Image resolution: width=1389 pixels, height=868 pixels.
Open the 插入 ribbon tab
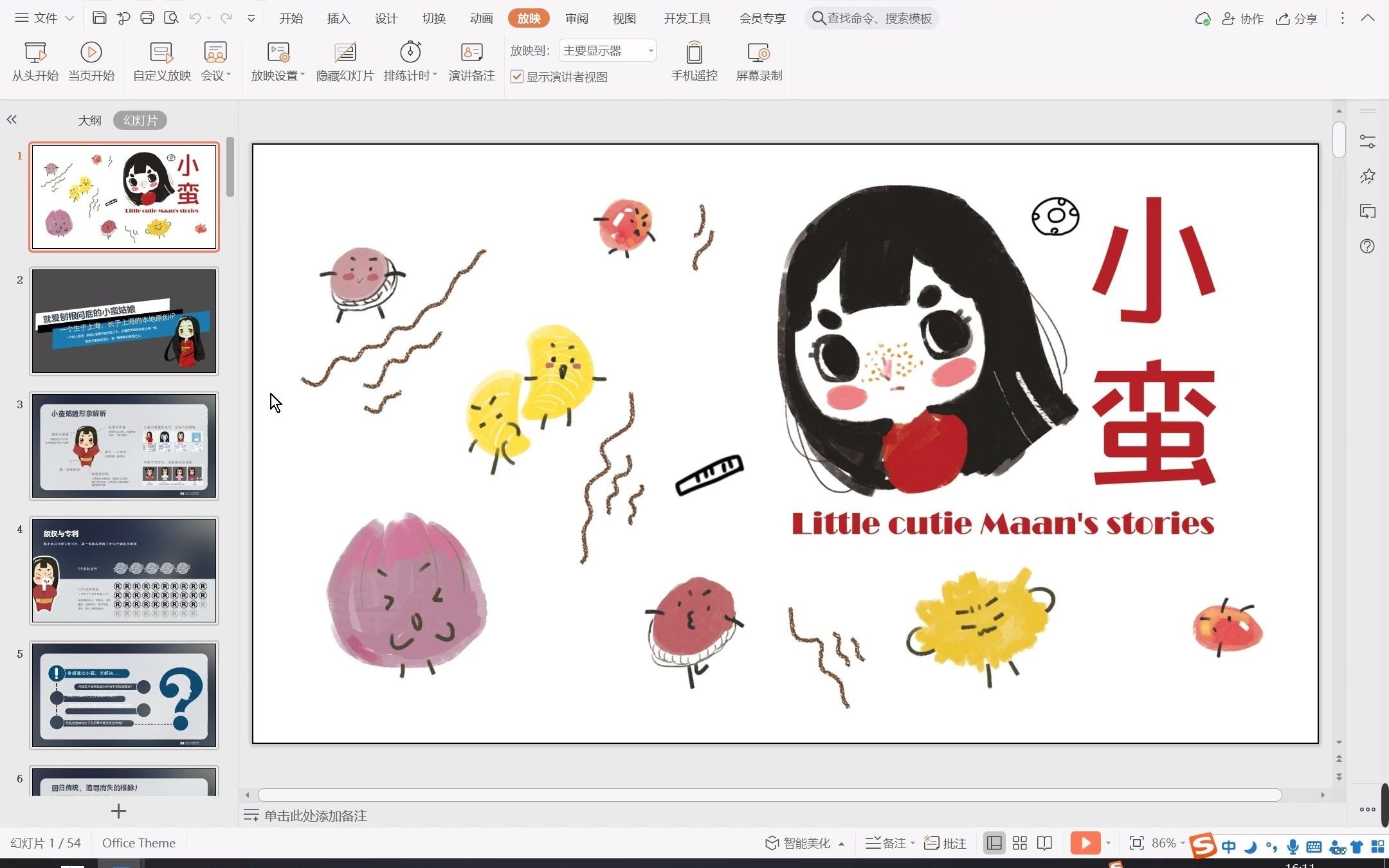[x=338, y=18]
